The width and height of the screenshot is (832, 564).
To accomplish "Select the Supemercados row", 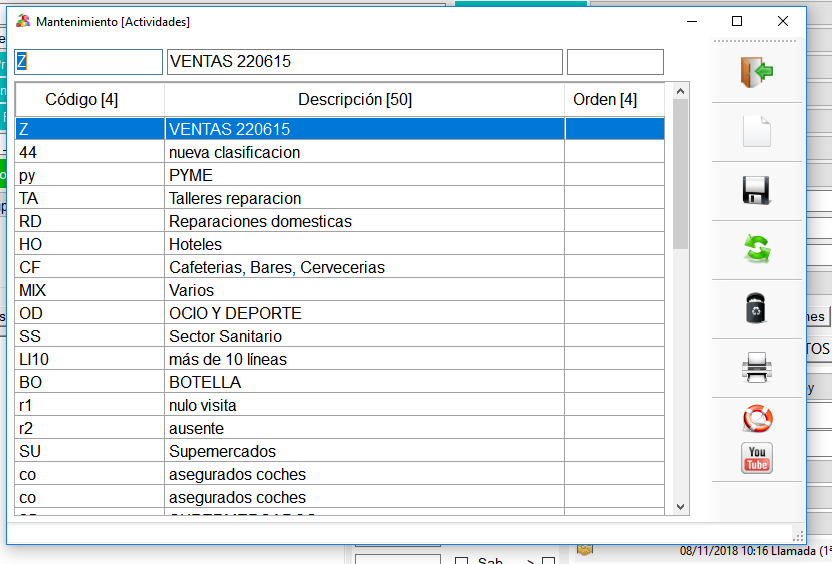I will pos(340,451).
